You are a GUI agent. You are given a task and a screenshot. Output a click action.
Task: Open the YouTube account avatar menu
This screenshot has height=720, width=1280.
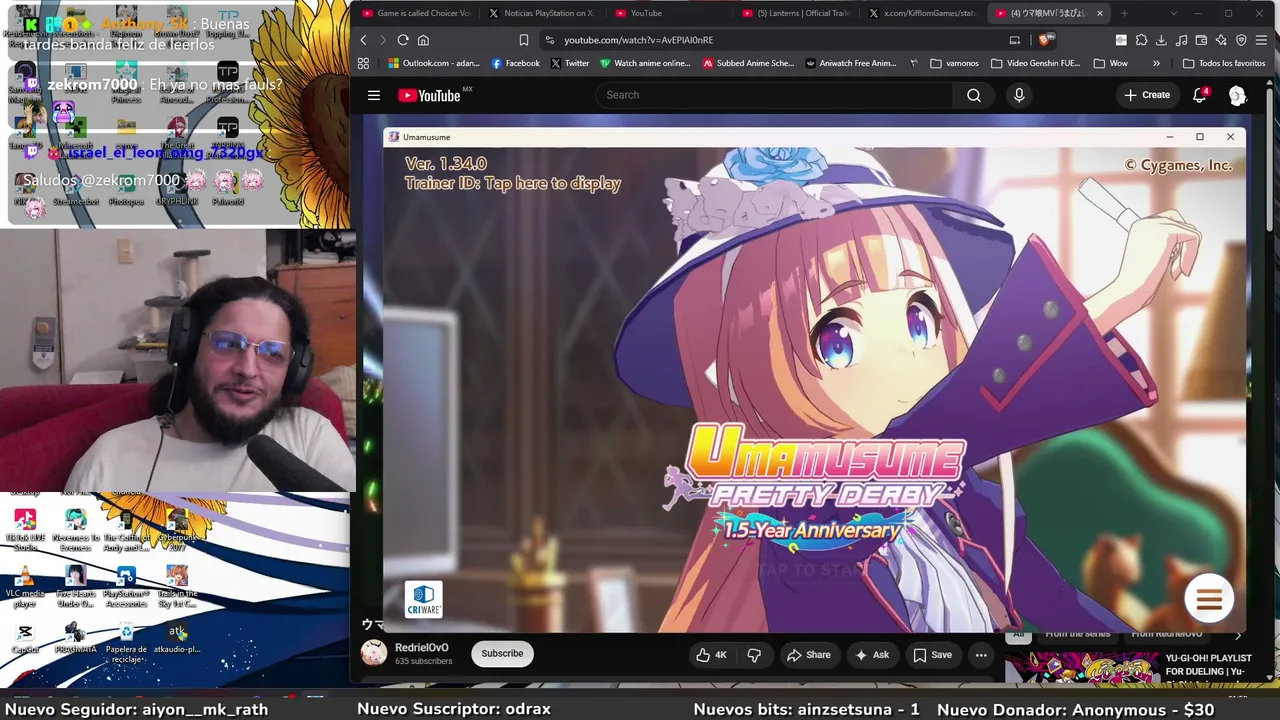pyautogui.click(x=1237, y=96)
